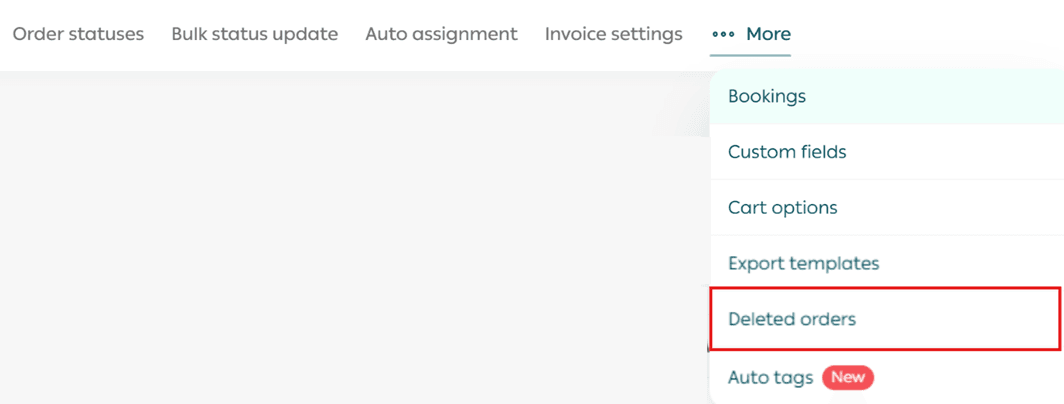Click the Auto assignment heading link

click(441, 34)
